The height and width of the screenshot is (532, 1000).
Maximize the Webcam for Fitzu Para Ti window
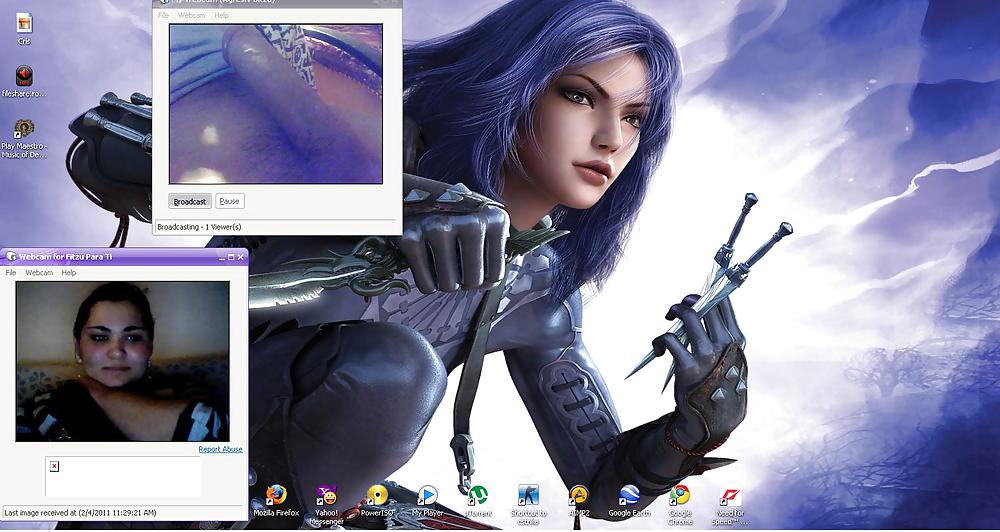coord(231,257)
